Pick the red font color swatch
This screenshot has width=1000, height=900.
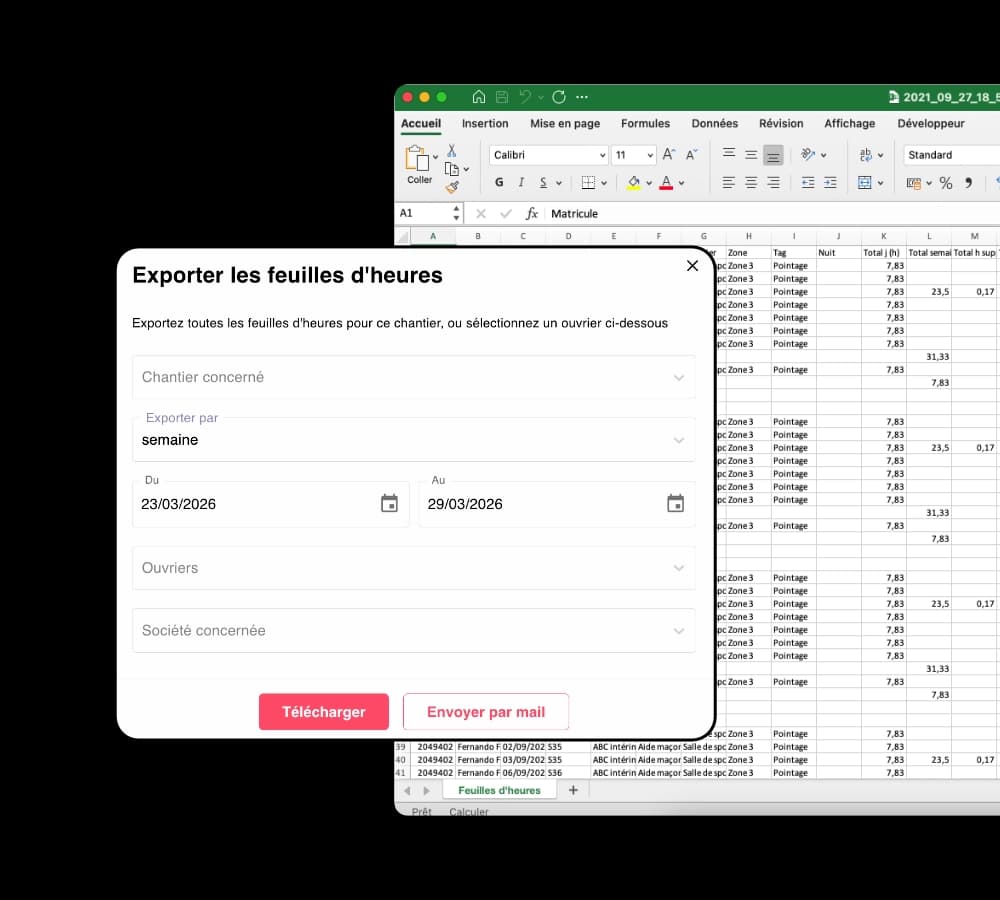point(666,182)
